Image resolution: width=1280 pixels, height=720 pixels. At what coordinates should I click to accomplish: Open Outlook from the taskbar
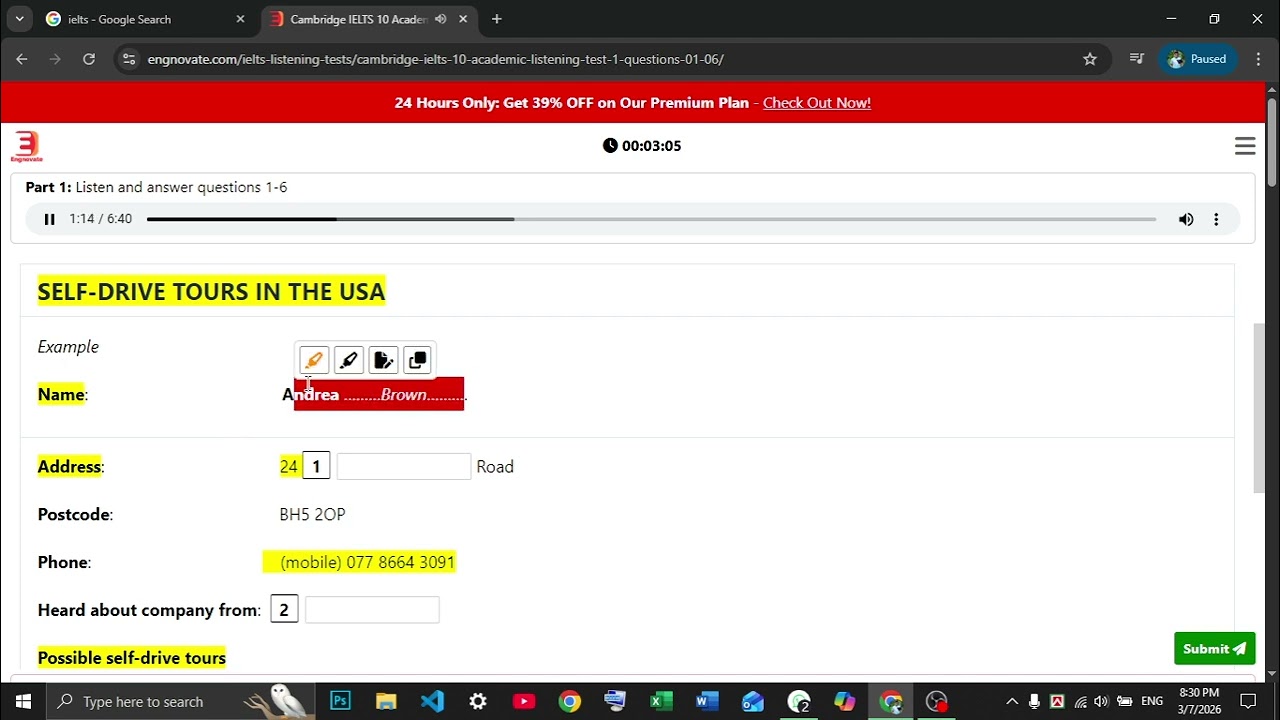(x=753, y=701)
